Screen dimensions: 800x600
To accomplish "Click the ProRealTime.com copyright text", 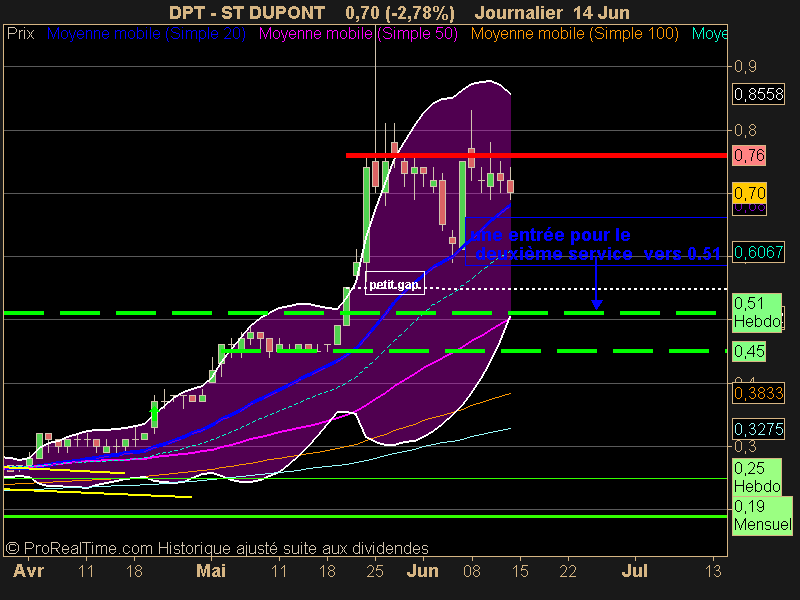I will [x=217, y=548].
